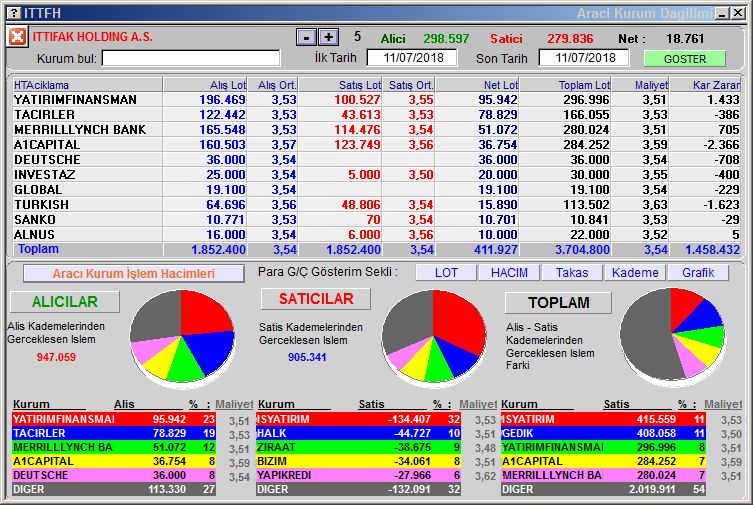
Task: Select the DEUTSCHE row in top table
Action: point(376,159)
